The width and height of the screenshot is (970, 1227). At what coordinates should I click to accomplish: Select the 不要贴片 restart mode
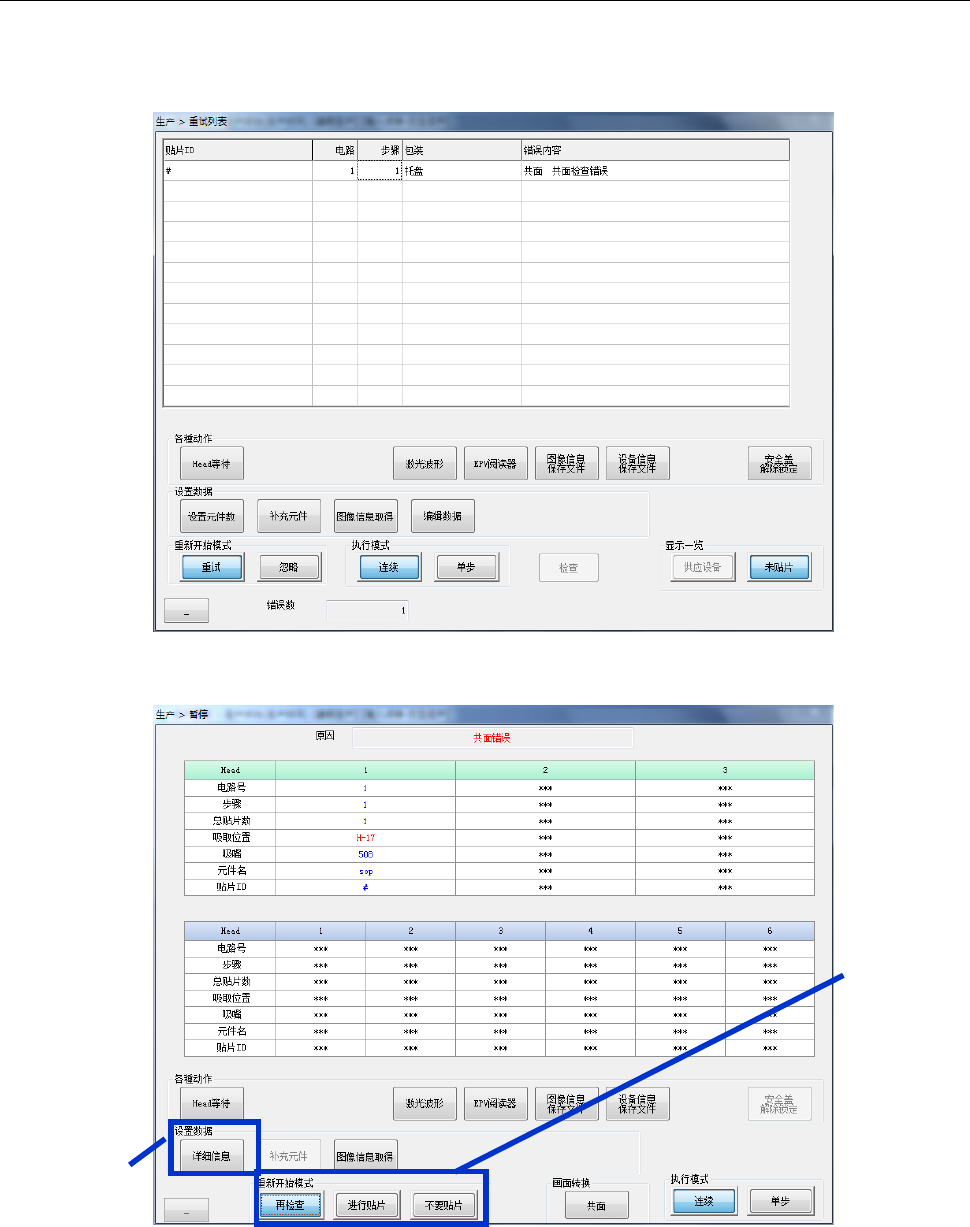pos(444,1204)
